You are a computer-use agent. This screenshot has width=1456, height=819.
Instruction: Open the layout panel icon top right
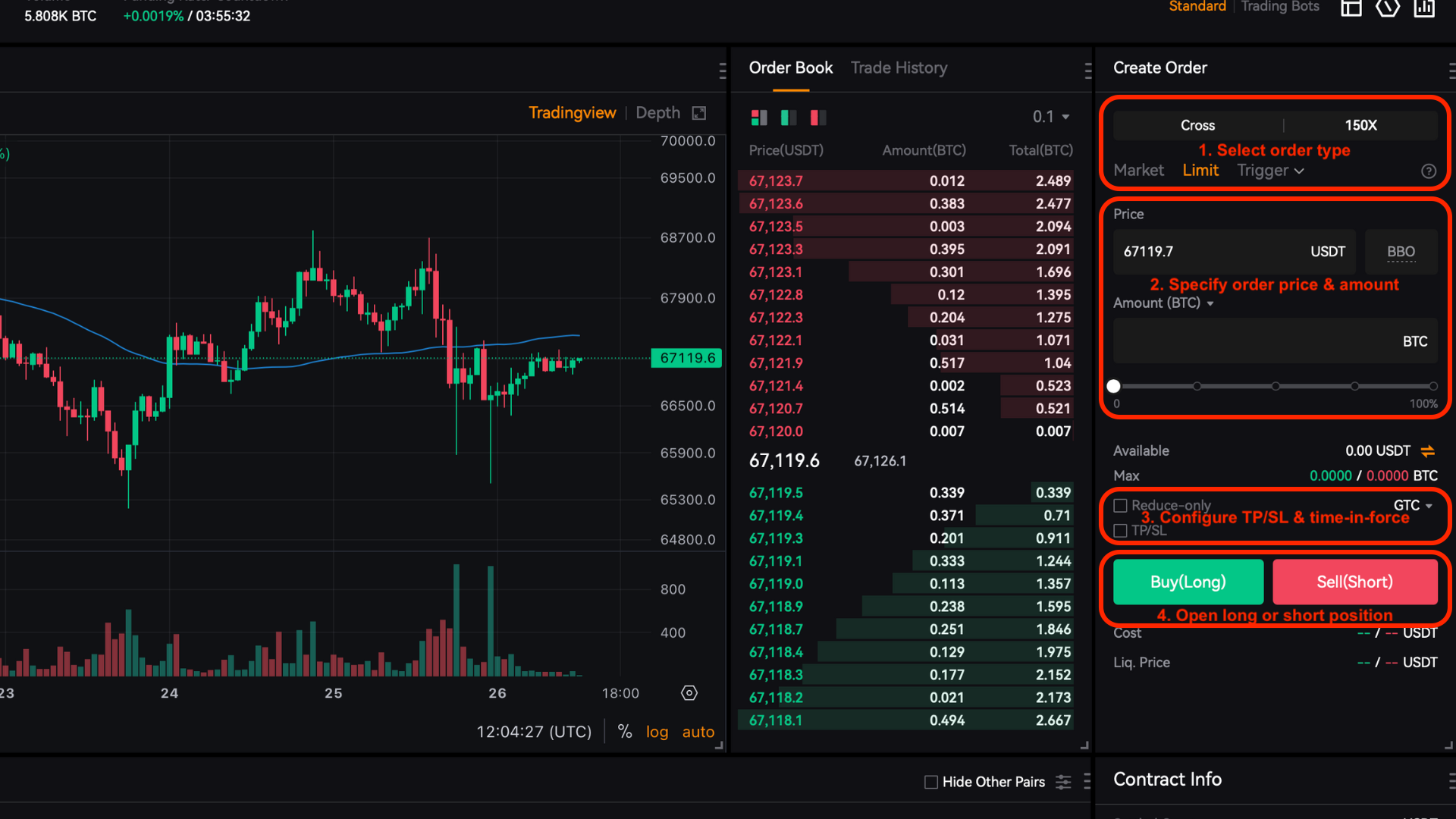[x=1351, y=8]
